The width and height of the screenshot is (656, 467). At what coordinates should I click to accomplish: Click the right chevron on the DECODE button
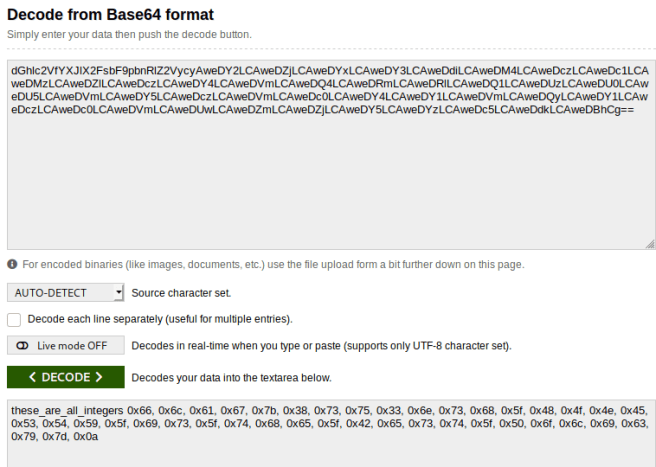click(x=99, y=377)
